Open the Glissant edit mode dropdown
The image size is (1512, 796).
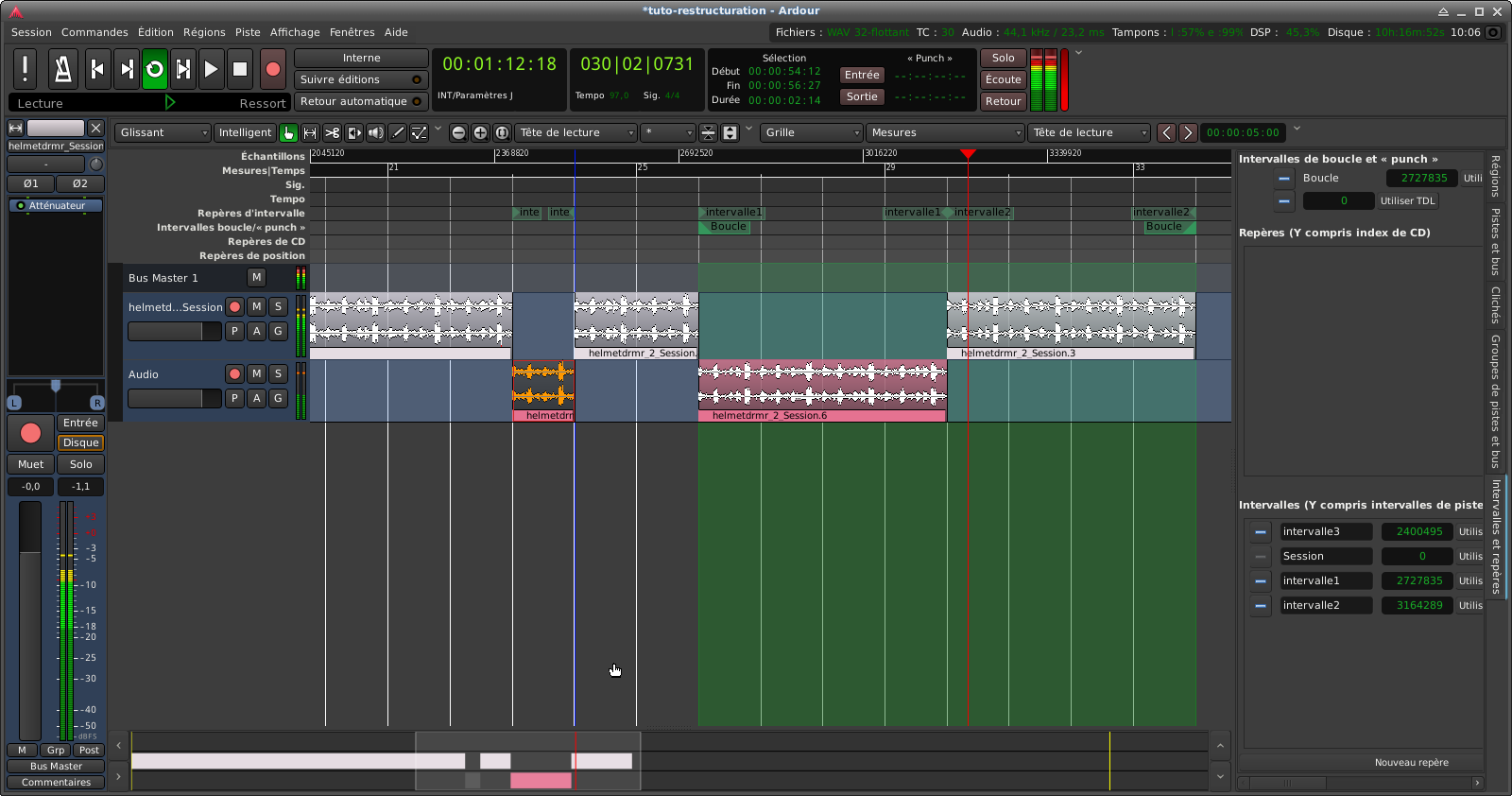coord(163,133)
